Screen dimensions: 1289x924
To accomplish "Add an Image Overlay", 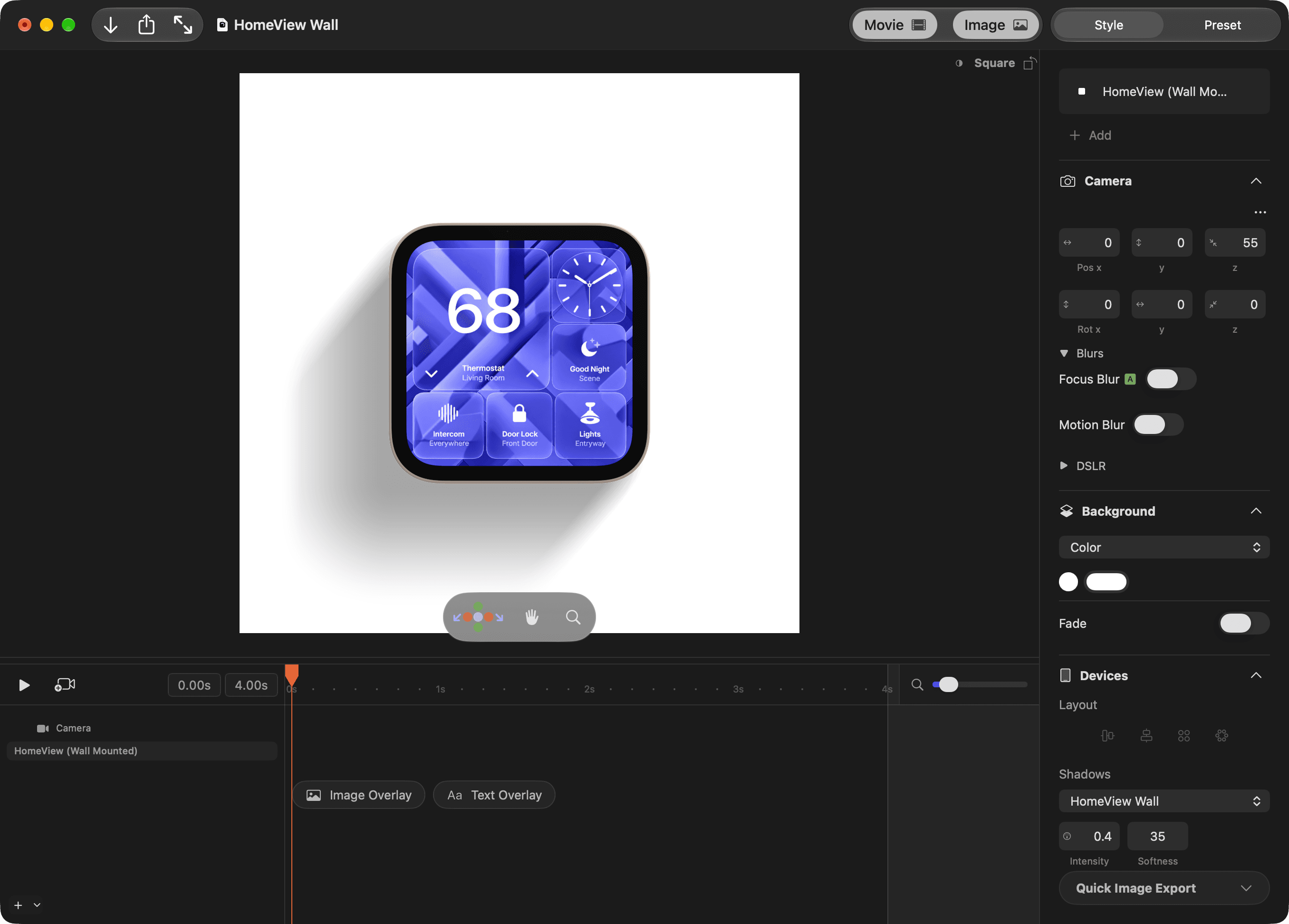I will pyautogui.click(x=359, y=795).
